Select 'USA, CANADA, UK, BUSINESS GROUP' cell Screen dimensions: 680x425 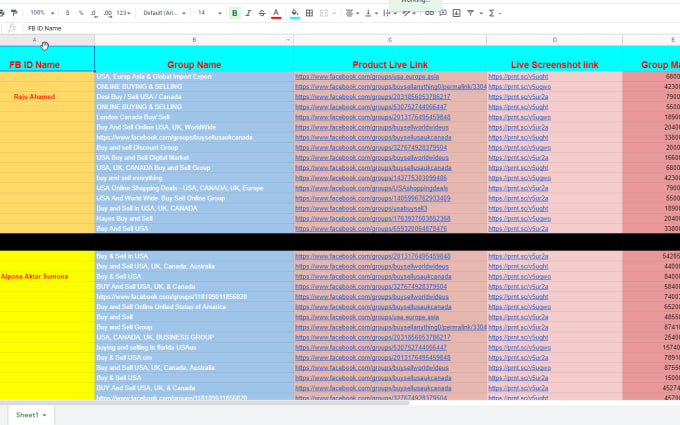pos(194,337)
